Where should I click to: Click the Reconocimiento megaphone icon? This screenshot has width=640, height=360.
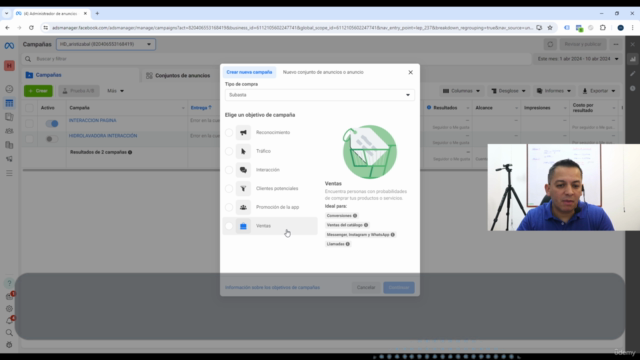(243, 132)
